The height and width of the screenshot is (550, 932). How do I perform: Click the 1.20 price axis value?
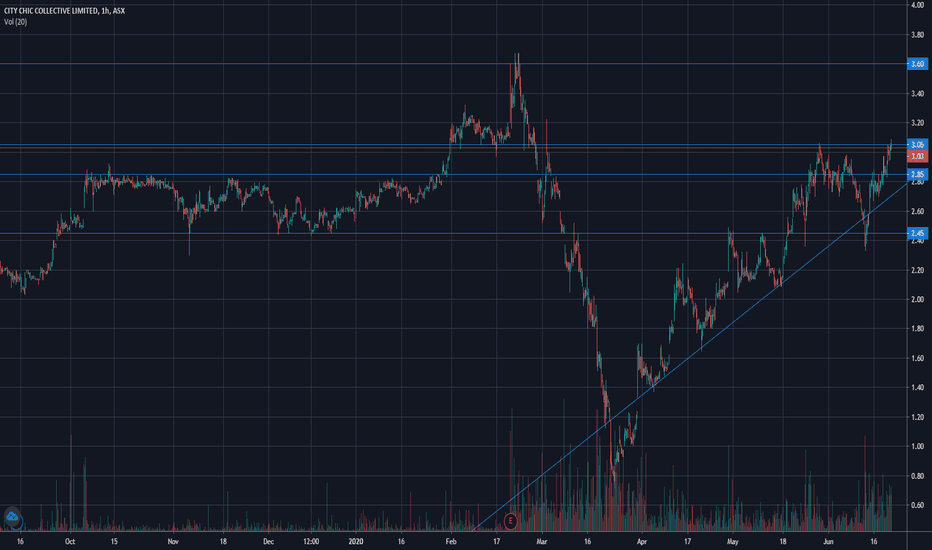(x=917, y=417)
